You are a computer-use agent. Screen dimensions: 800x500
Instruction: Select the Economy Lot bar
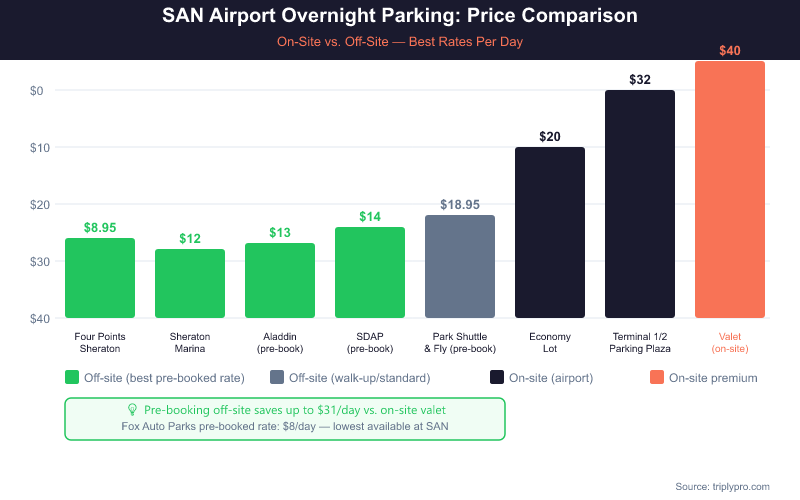tap(550, 233)
